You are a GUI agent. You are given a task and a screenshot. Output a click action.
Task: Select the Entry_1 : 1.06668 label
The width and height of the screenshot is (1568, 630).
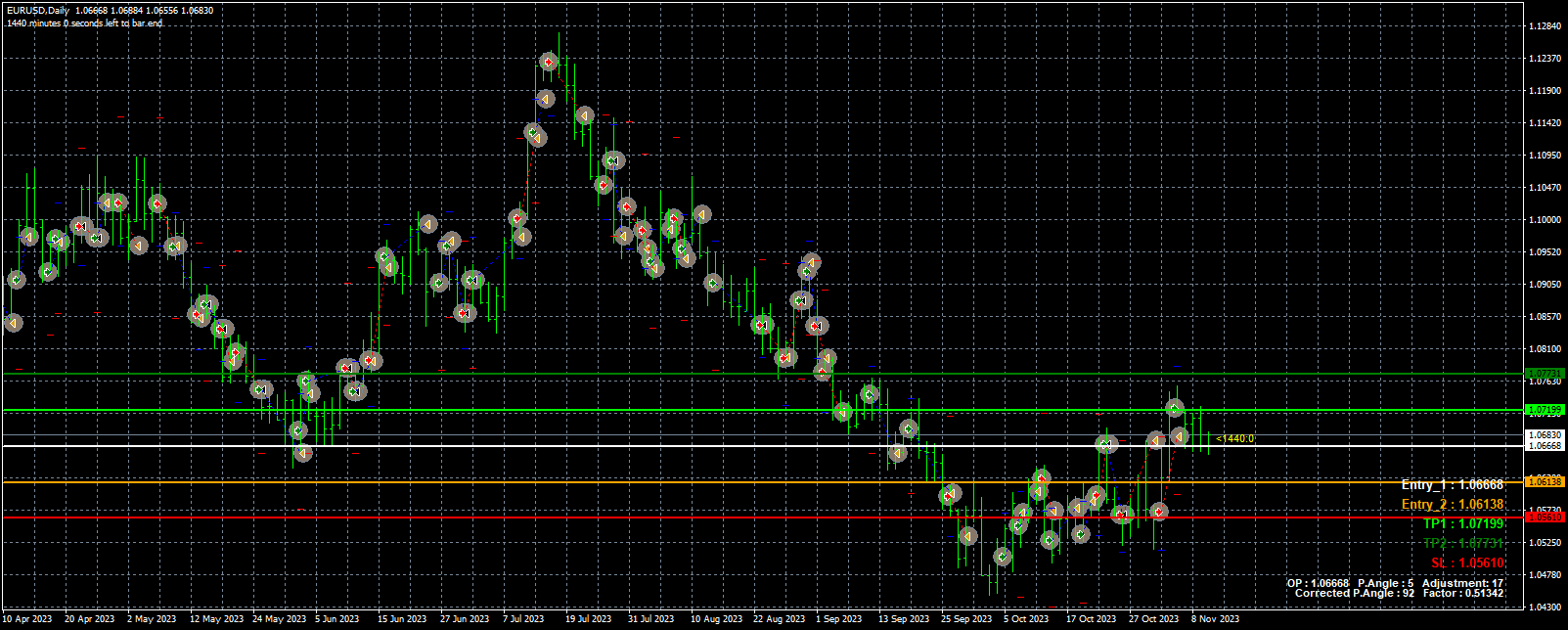(x=1453, y=485)
